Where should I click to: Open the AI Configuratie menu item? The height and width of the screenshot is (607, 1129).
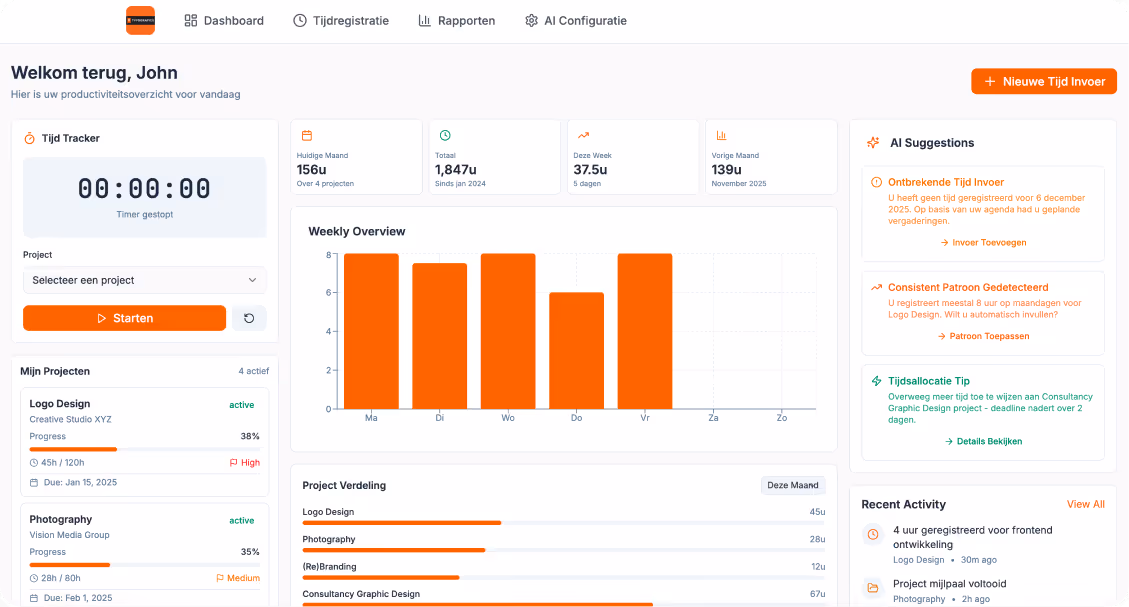(x=575, y=20)
